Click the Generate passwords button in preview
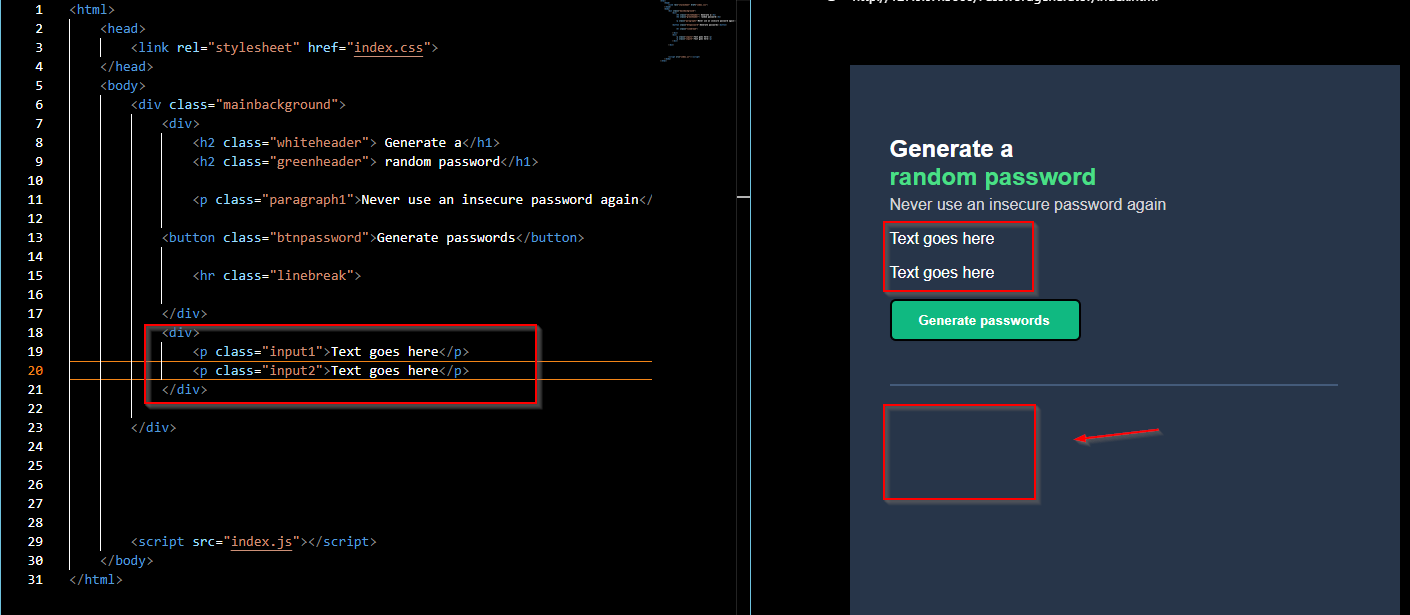1410x615 pixels. coord(985,320)
